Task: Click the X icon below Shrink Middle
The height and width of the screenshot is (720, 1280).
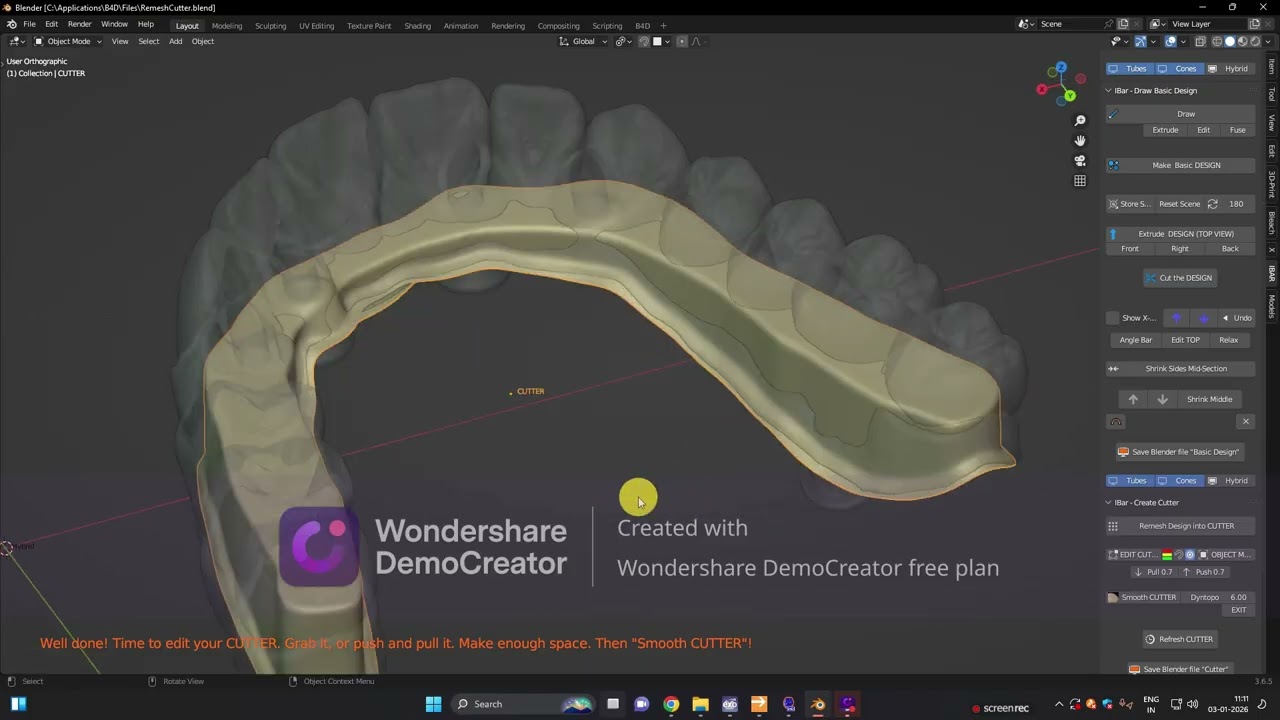Action: point(1246,422)
